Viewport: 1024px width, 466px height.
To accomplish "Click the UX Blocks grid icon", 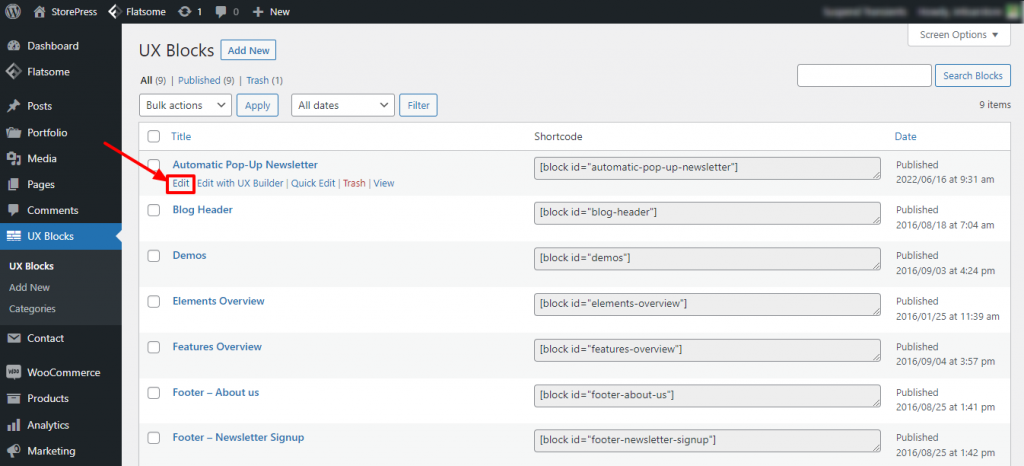I will pyautogui.click(x=13, y=236).
